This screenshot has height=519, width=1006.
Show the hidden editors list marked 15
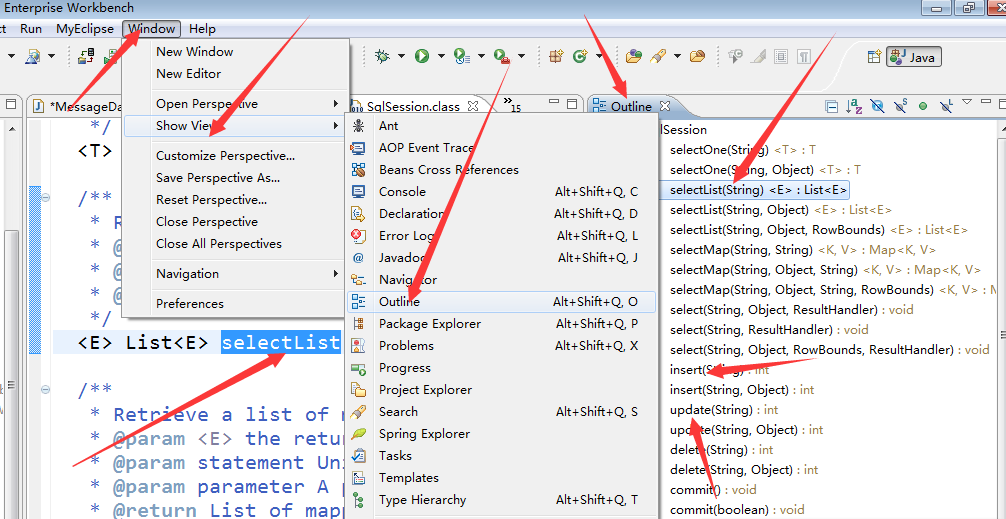point(511,105)
